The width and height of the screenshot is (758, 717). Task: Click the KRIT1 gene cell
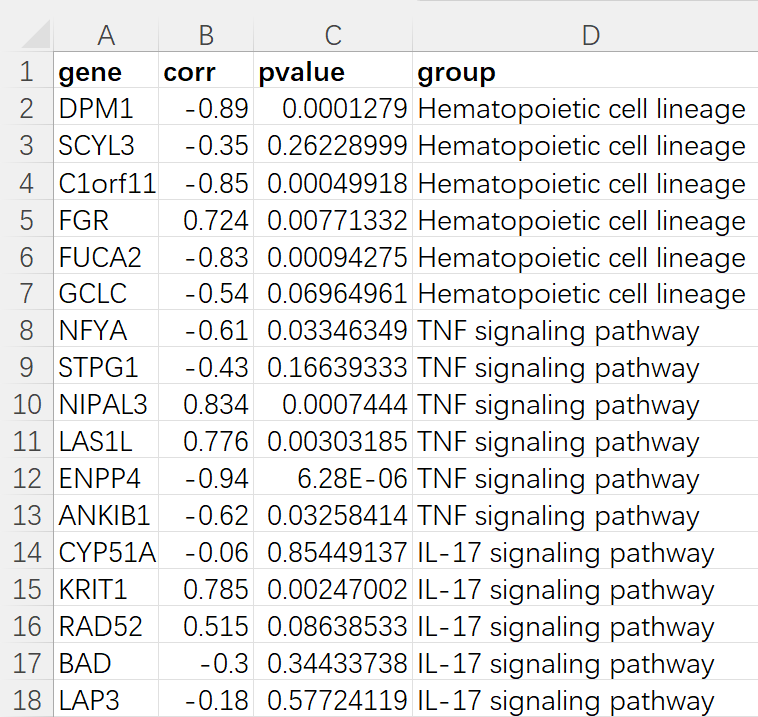106,590
